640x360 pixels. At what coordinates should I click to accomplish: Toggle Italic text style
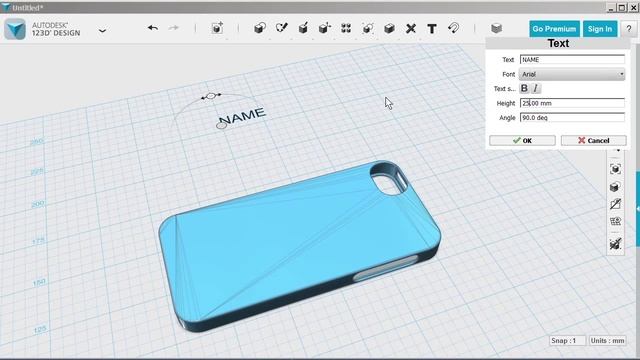536,88
